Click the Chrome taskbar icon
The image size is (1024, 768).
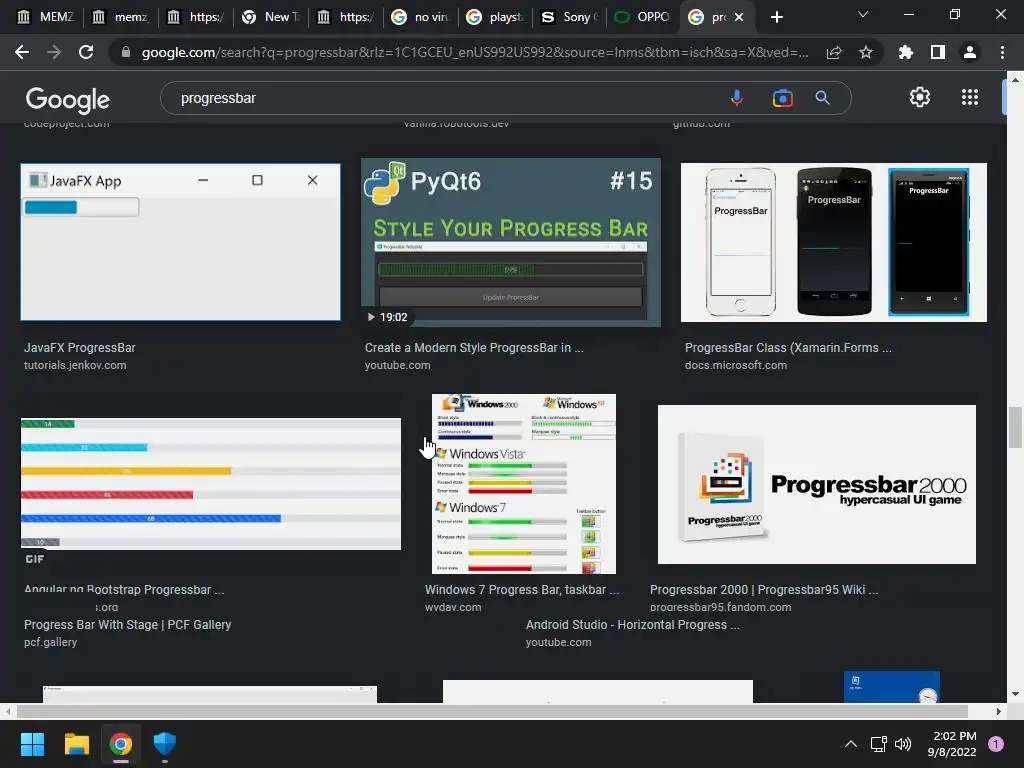click(x=121, y=744)
